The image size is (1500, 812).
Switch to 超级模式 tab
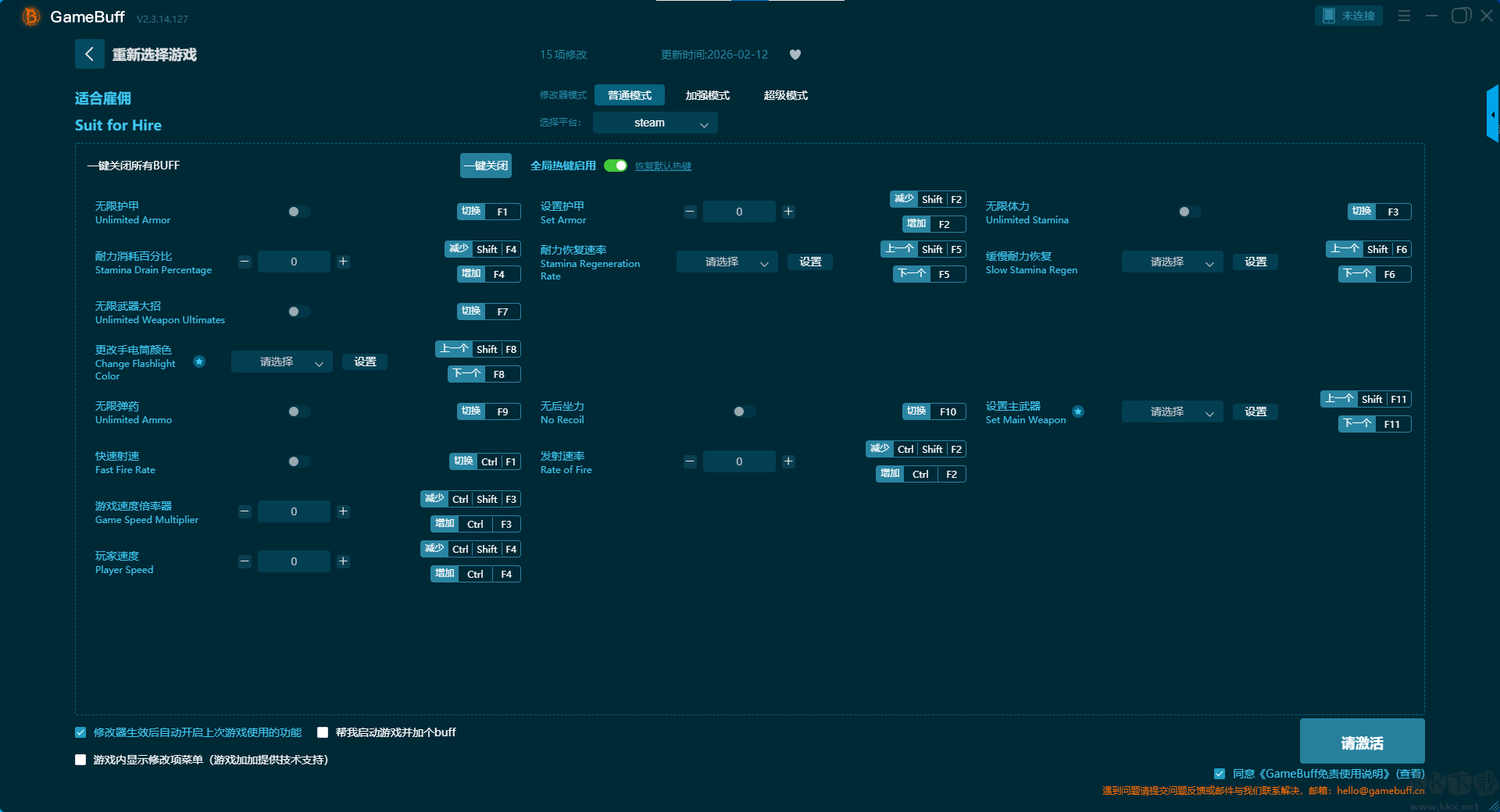[785, 95]
